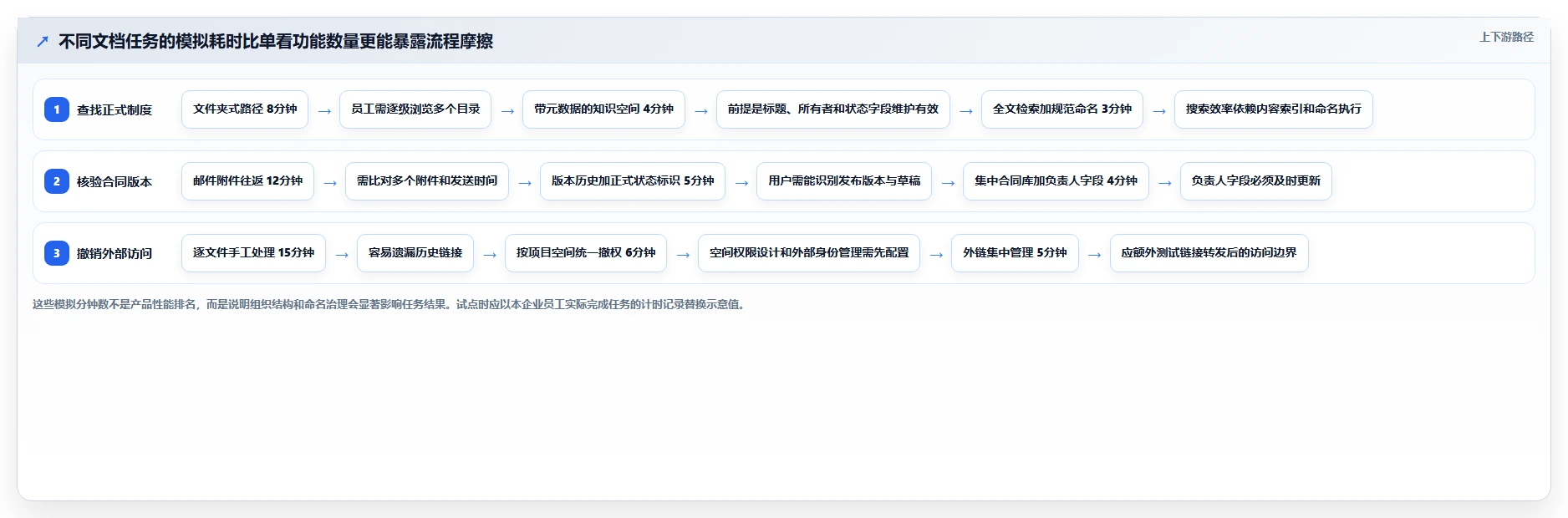Click the chip 前提是标题、所有者和状态字段维护有效
The height and width of the screenshot is (518, 1568).
click(833, 109)
